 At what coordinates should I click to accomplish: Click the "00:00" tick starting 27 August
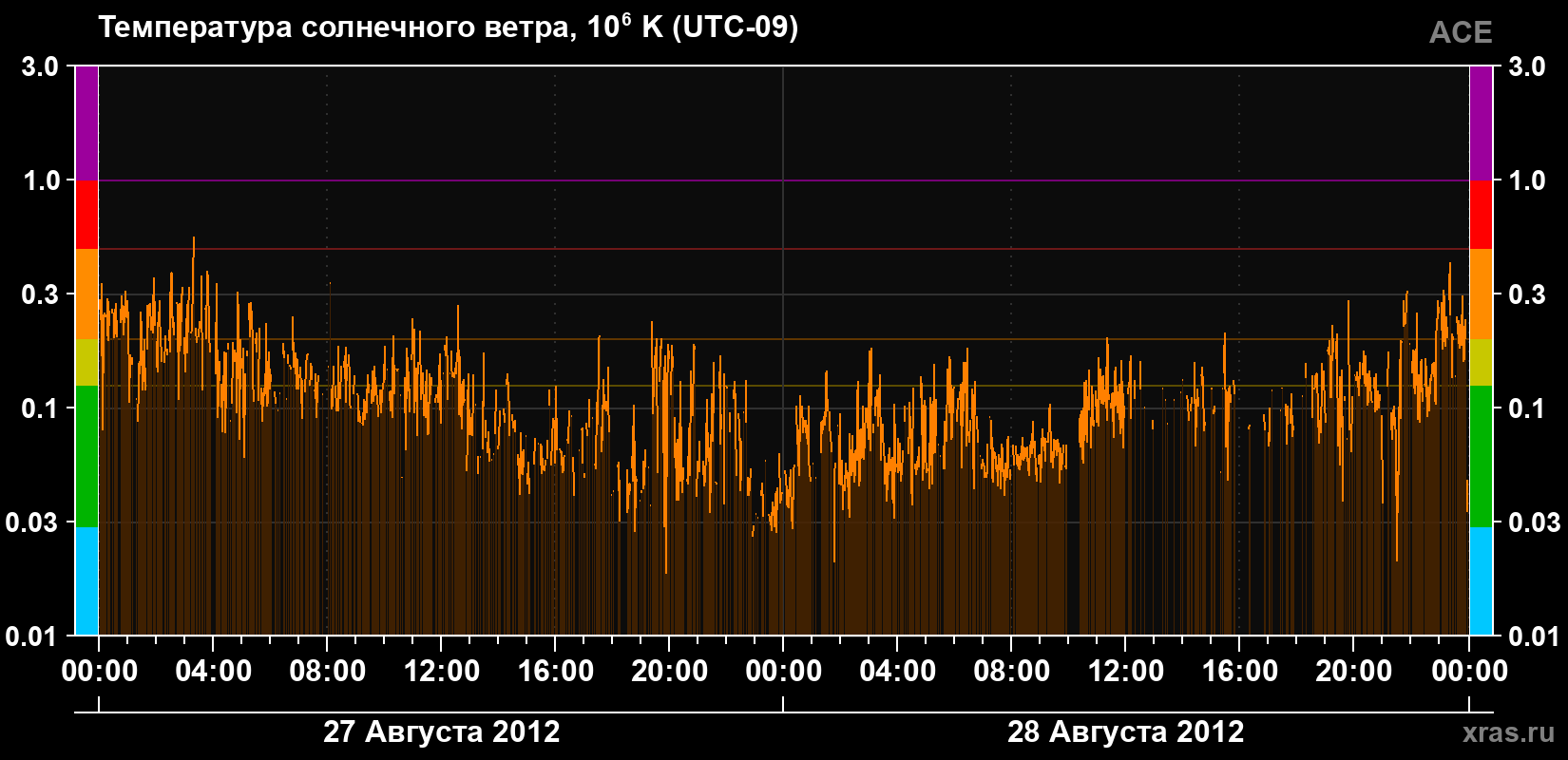click(x=100, y=672)
